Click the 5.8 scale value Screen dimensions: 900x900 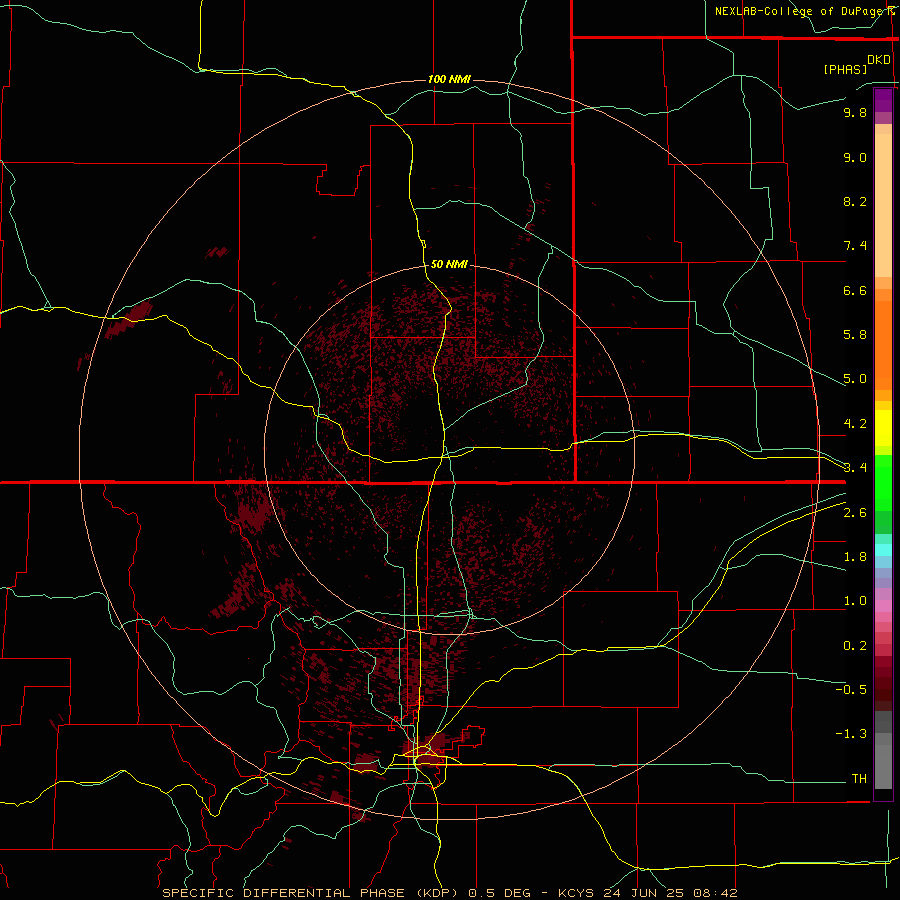coord(855,335)
